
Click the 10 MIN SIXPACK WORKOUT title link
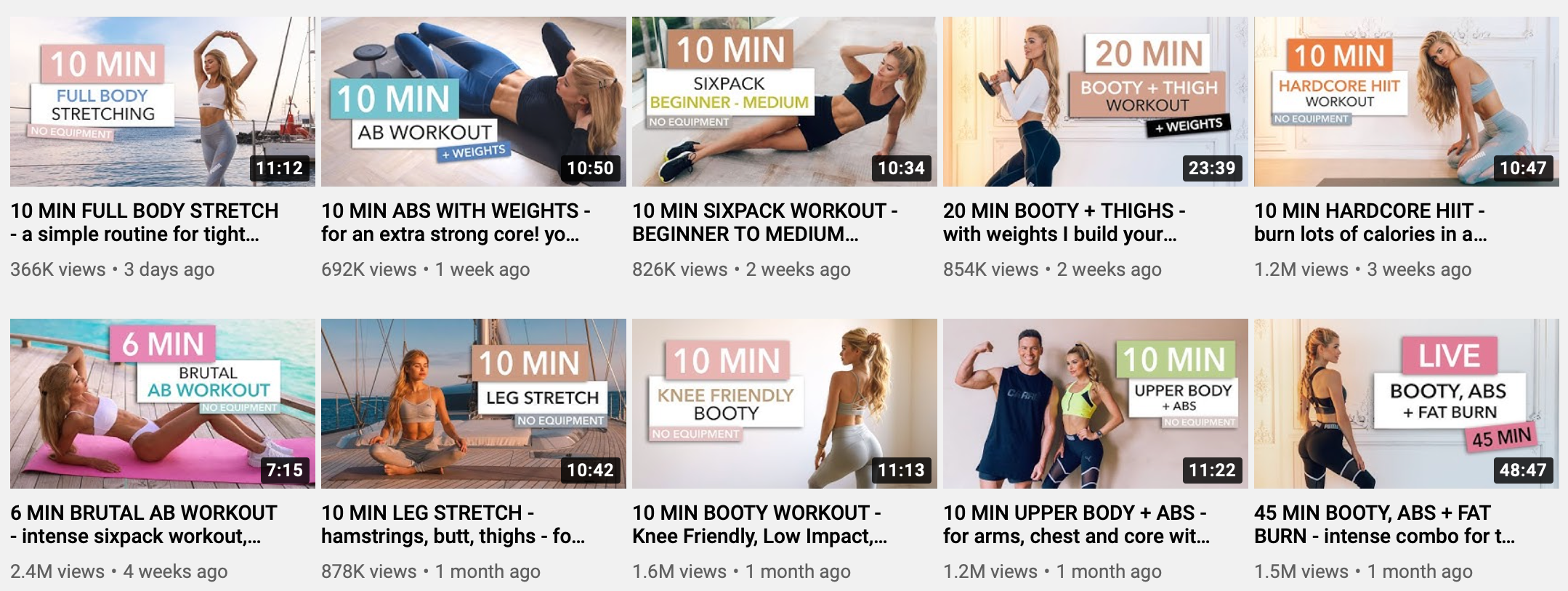click(x=765, y=222)
